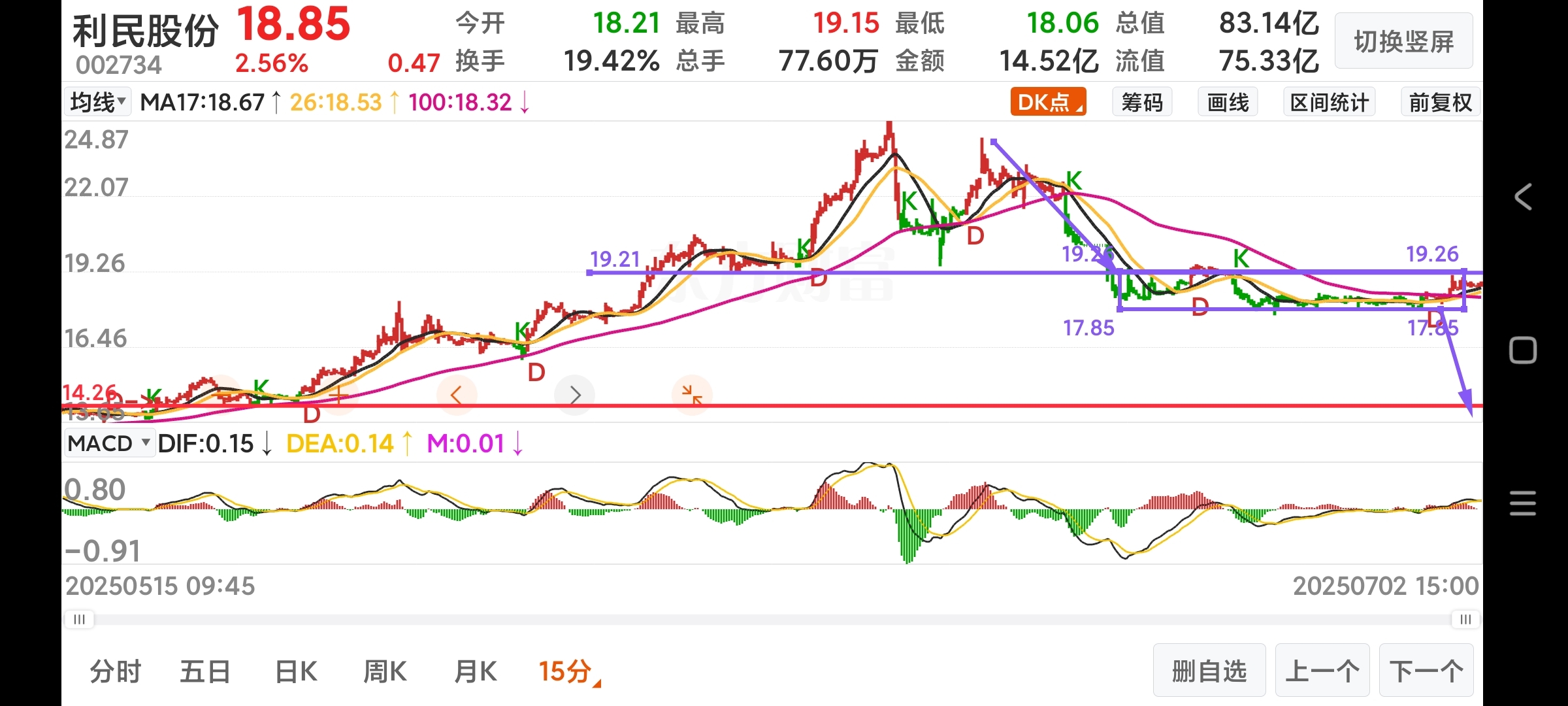Click the 24.87 price axis label

(x=96, y=140)
